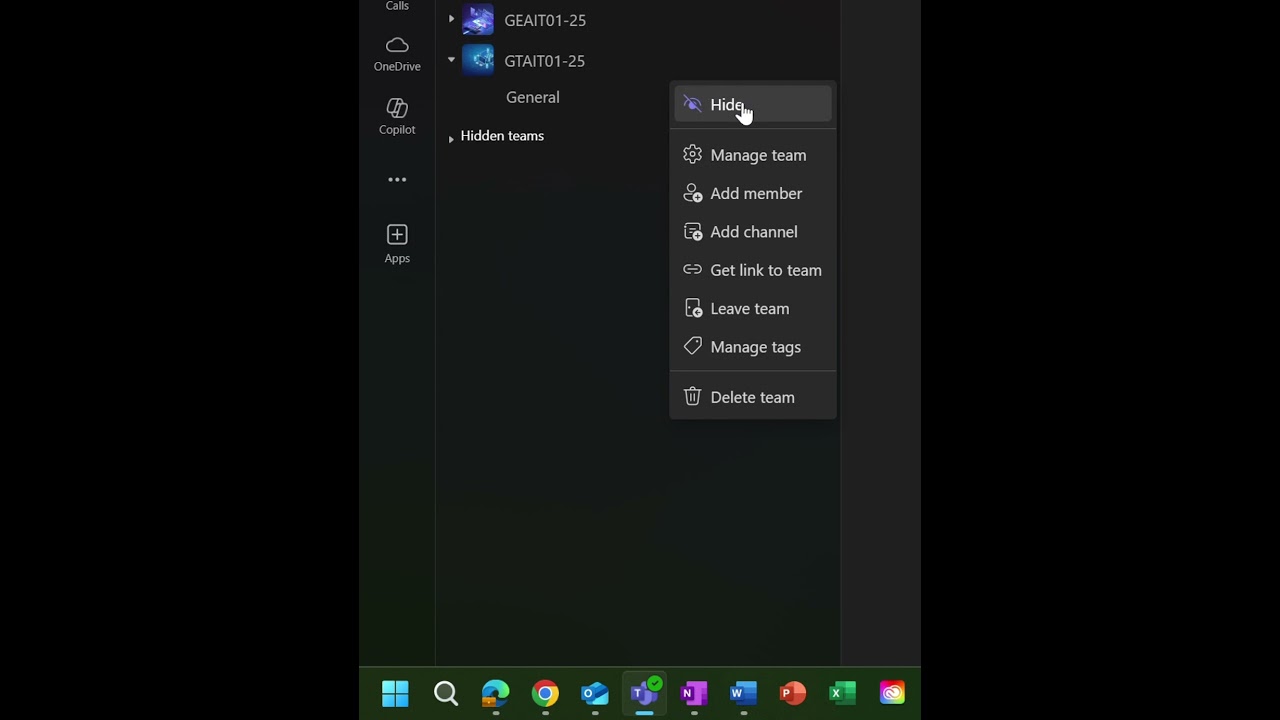The width and height of the screenshot is (1280, 720).
Task: Select the GEAIT01-25 team avatar
Action: tap(478, 20)
